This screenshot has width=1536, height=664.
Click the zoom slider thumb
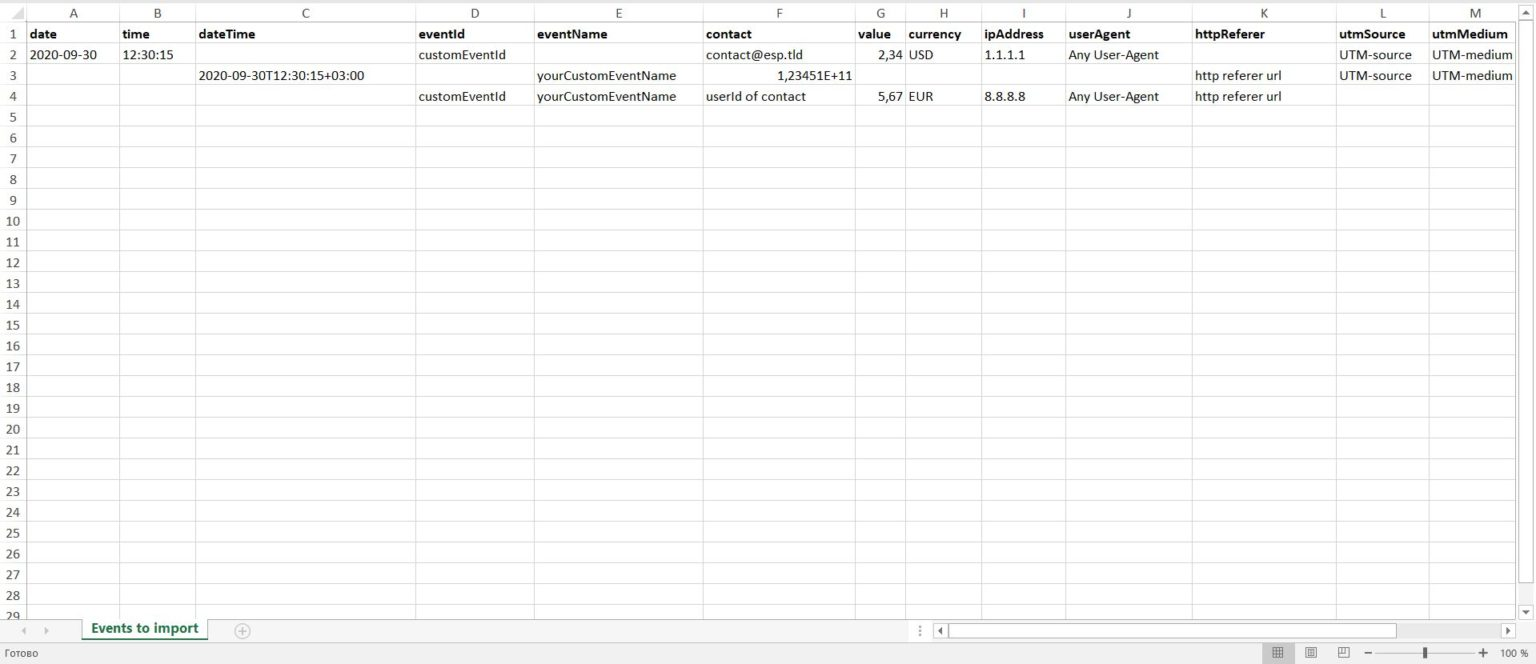coord(1425,653)
